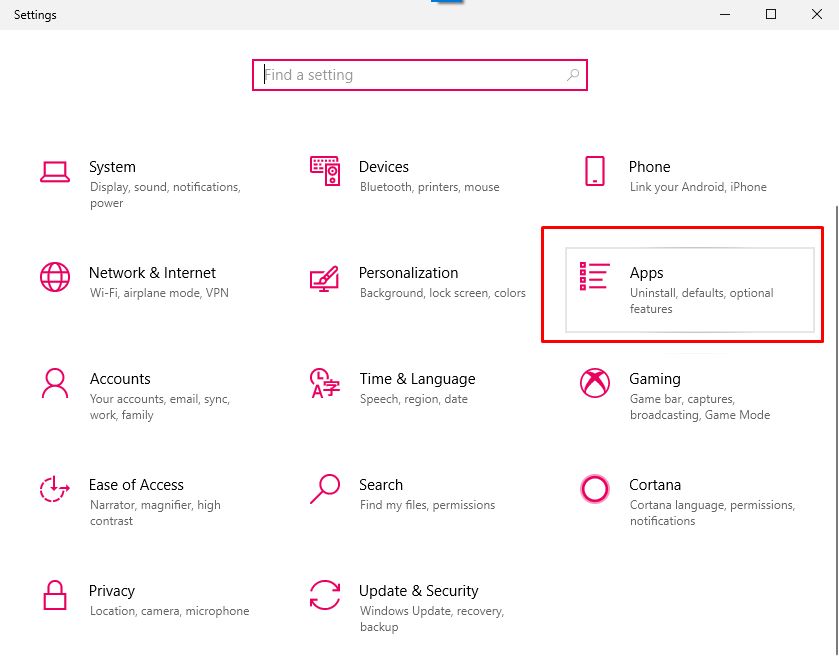Minimize the Settings window

coord(725,14)
